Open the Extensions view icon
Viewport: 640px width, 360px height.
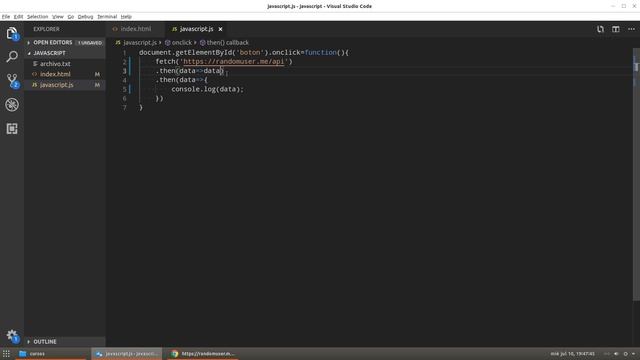tap(12, 129)
